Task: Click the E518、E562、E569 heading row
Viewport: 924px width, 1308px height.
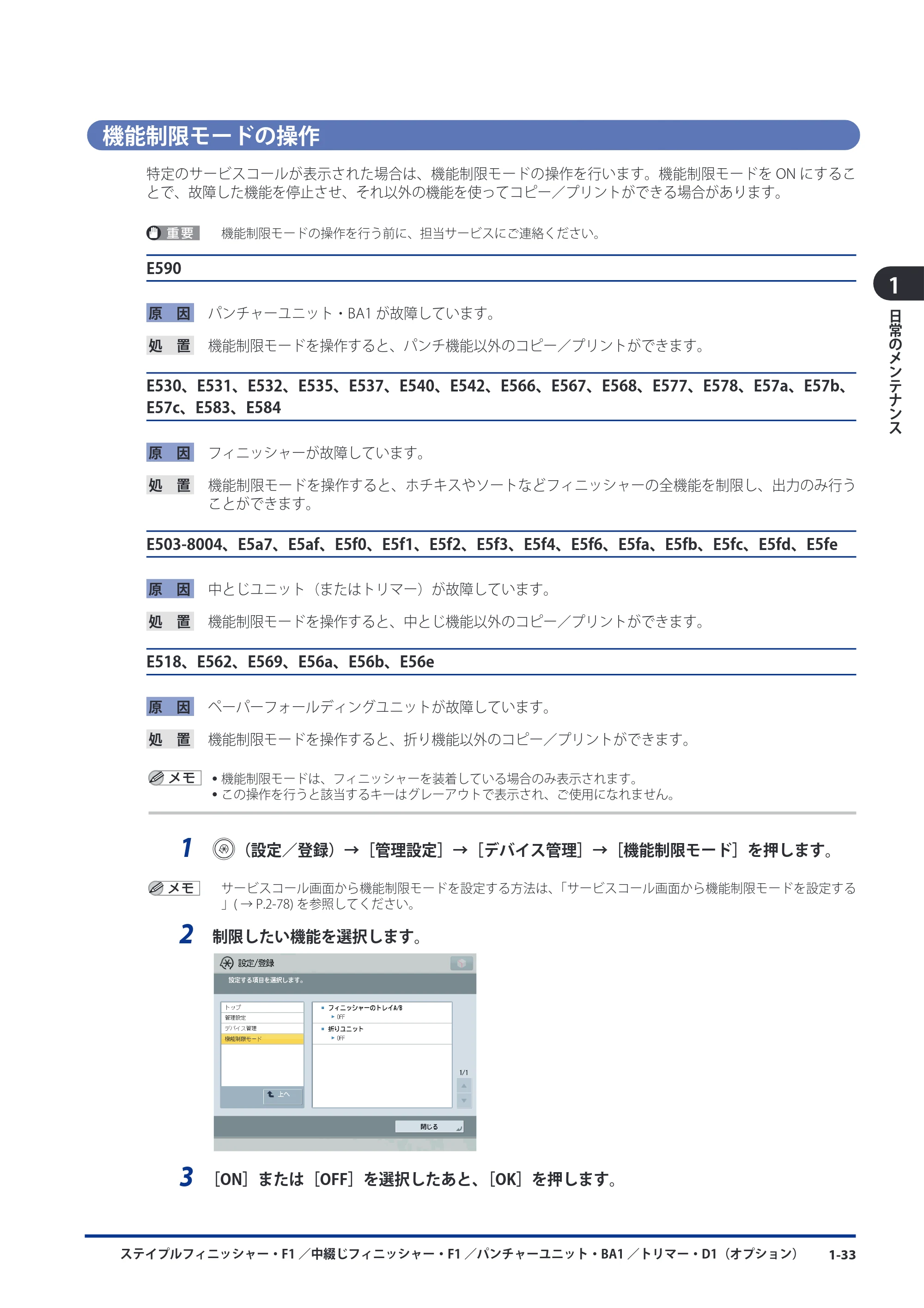Action: click(x=290, y=662)
